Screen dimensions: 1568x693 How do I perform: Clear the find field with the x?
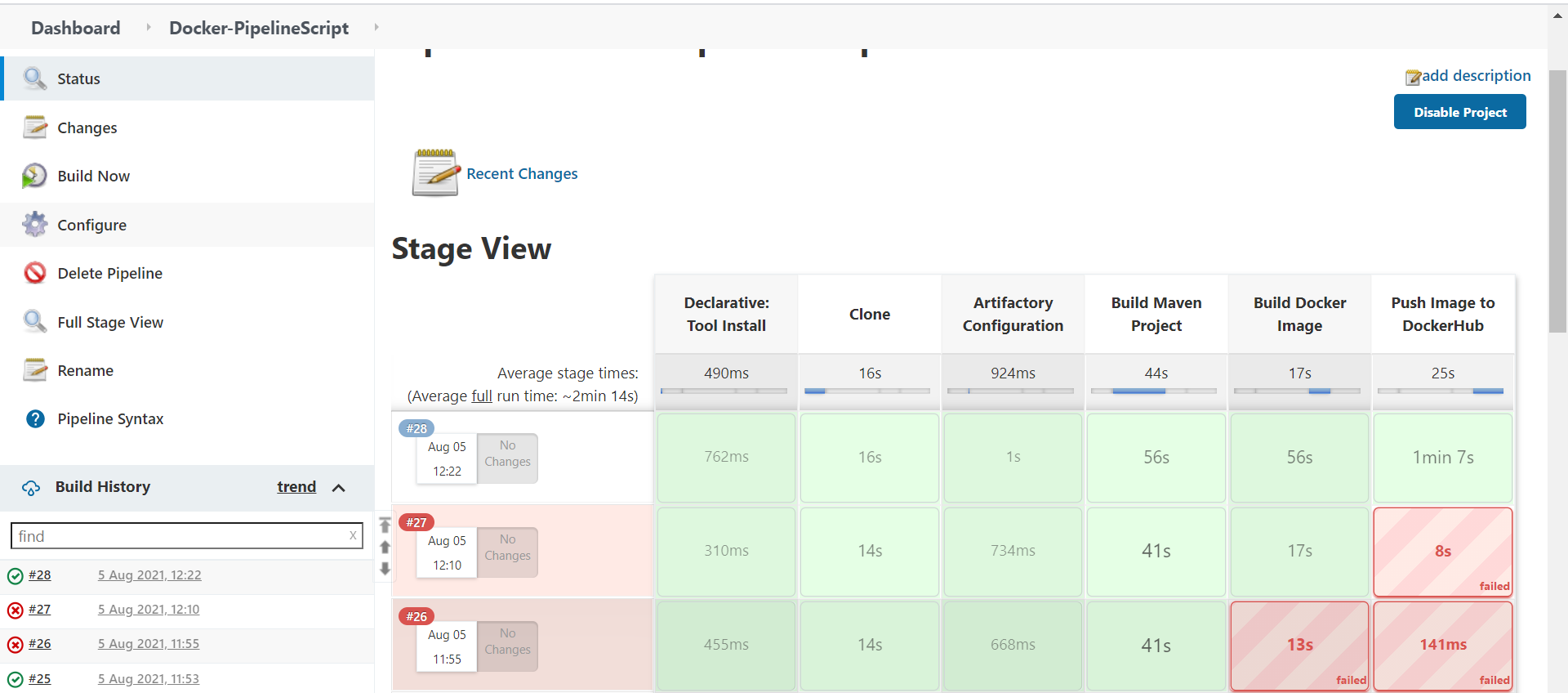tap(353, 536)
